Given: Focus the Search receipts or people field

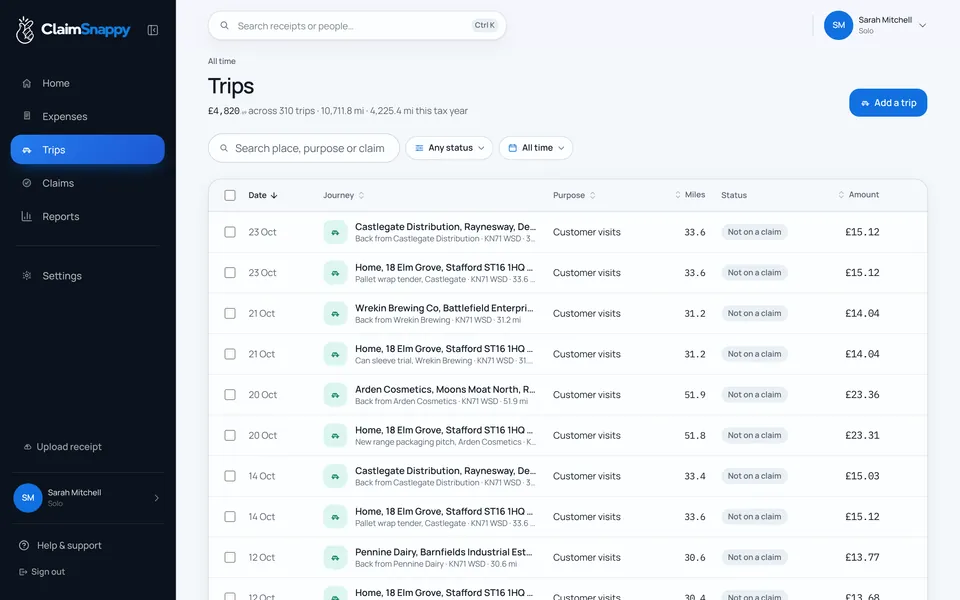Looking at the screenshot, I should 357,26.
